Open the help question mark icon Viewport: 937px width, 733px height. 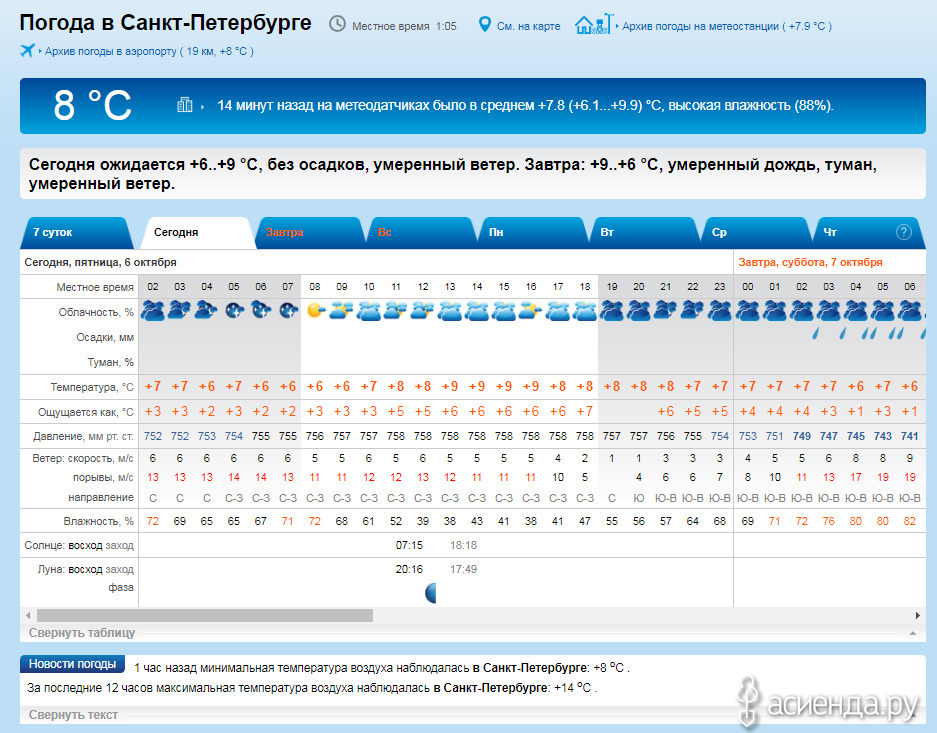coord(904,232)
